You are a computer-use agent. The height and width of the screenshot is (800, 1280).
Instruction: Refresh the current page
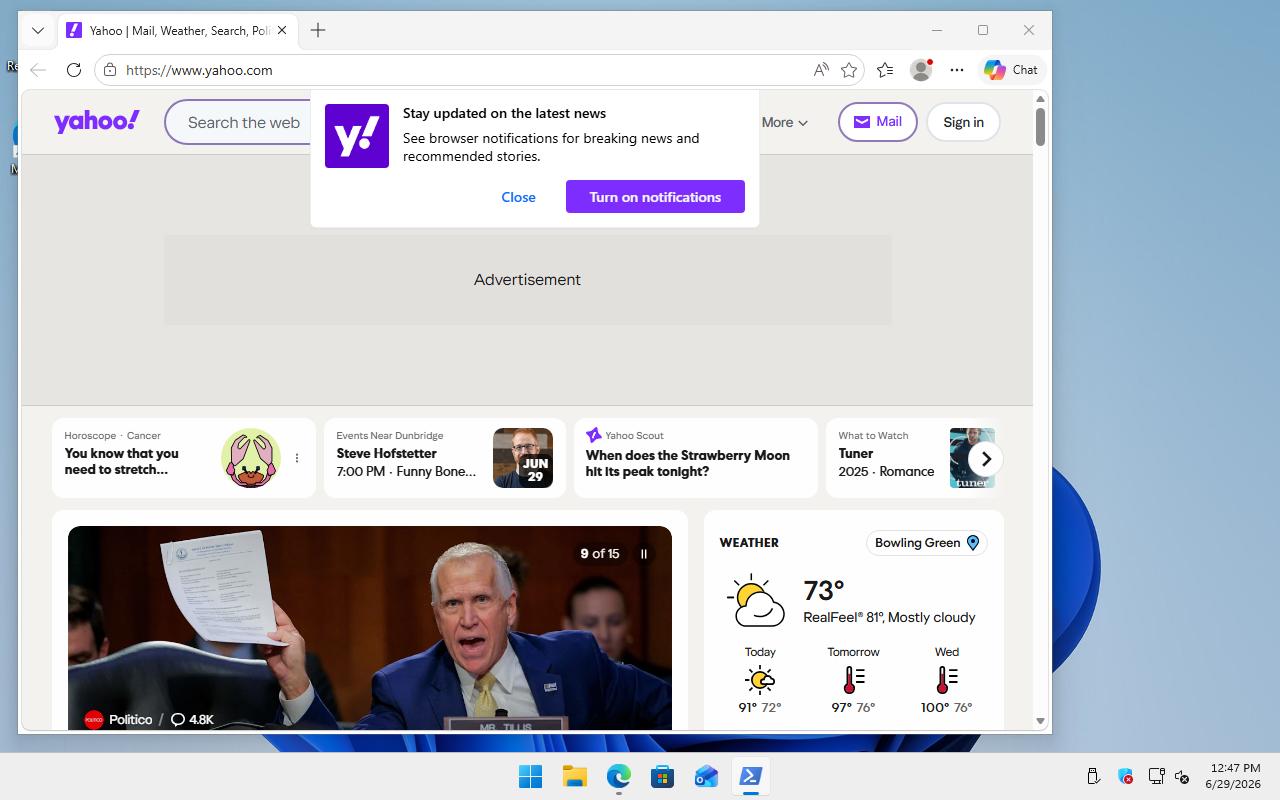[74, 70]
